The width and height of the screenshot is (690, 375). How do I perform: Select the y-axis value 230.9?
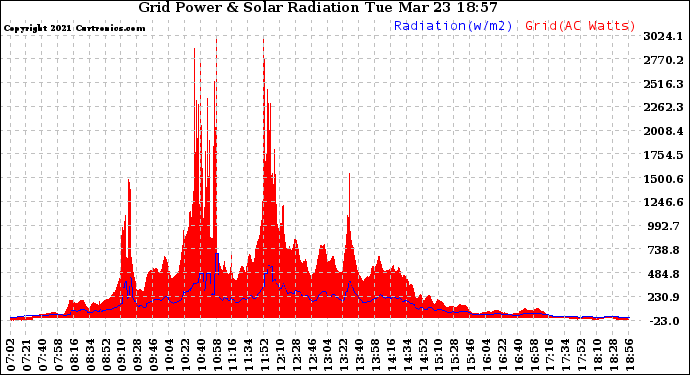click(664, 297)
